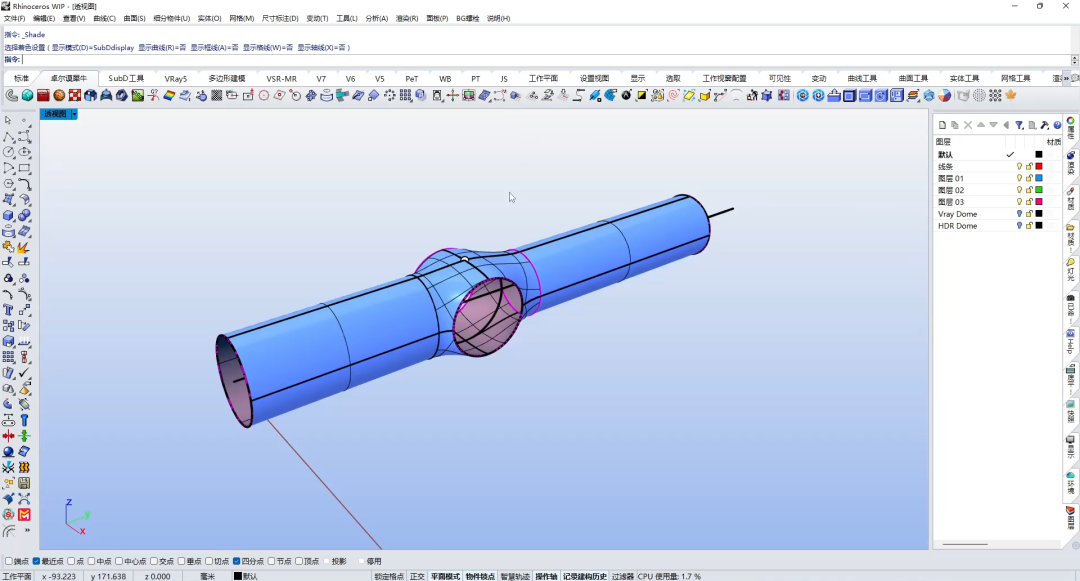Click the red-white checkered icon in toolbar
Viewport: 1080px width, 581px height.
coord(75,96)
